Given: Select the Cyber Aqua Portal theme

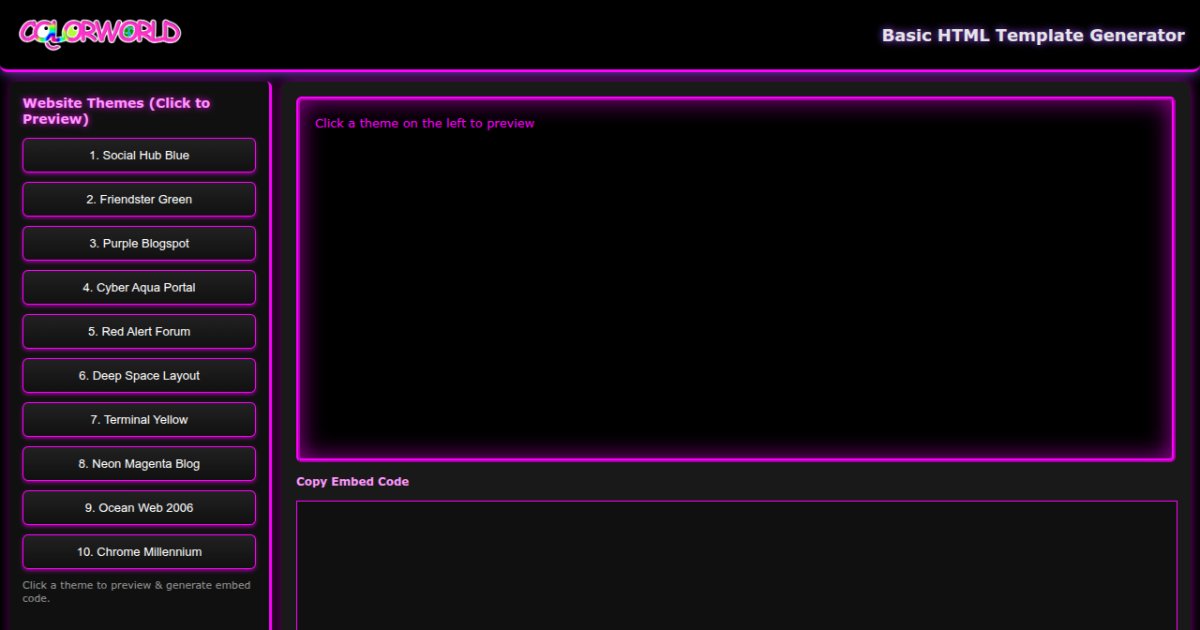Looking at the screenshot, I should click(x=139, y=287).
